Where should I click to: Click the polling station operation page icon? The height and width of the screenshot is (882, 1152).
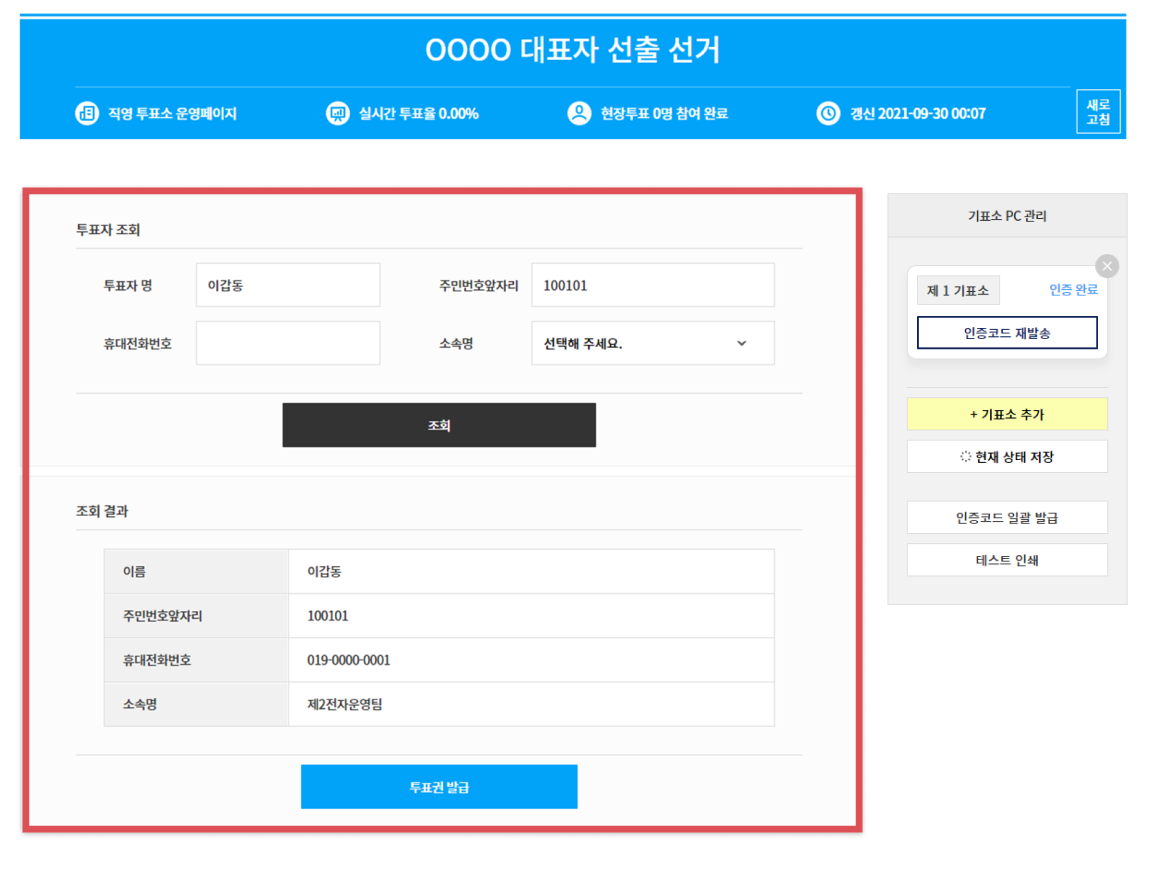[x=87, y=113]
